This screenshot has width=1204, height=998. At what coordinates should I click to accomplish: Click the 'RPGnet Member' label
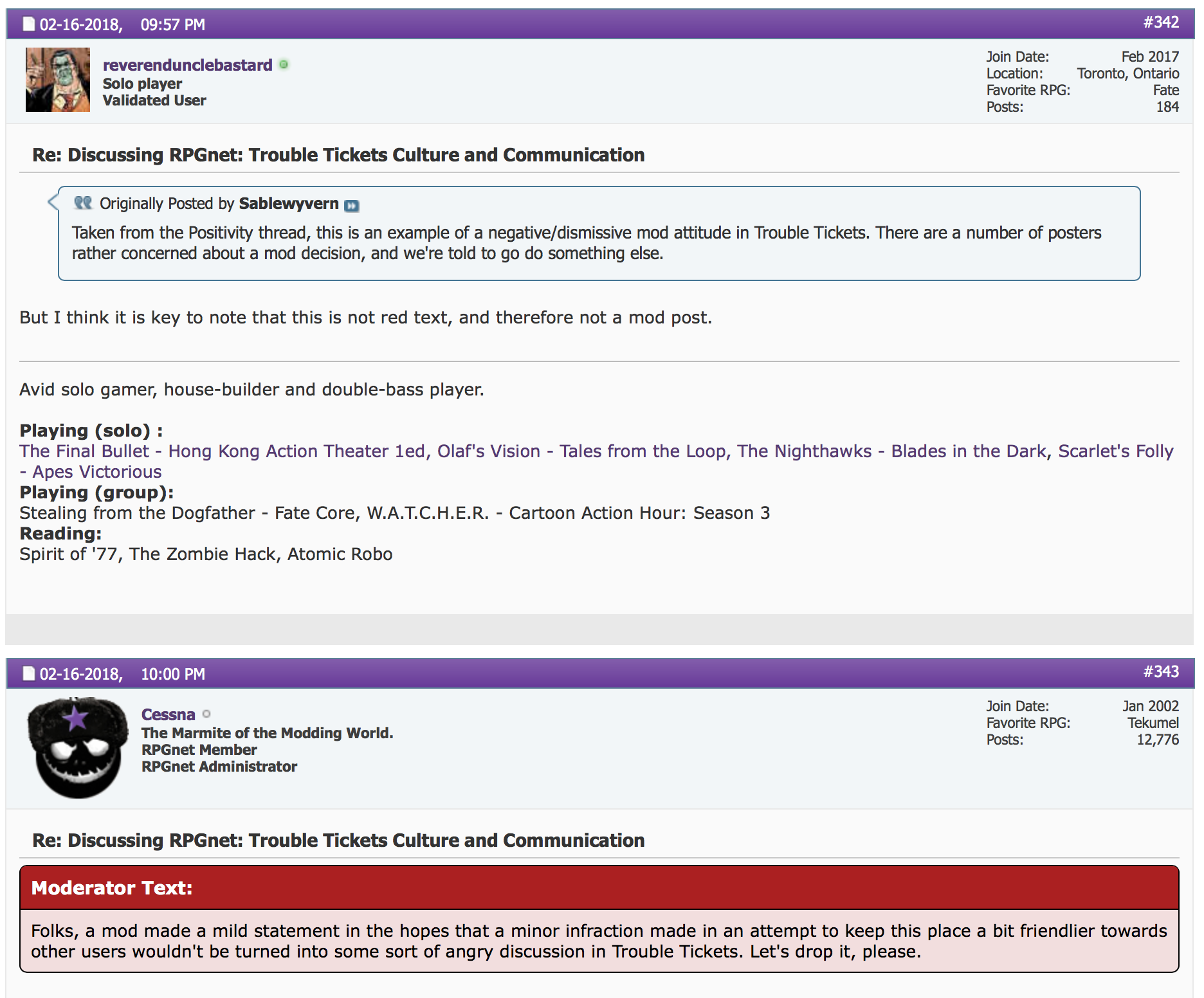point(199,750)
